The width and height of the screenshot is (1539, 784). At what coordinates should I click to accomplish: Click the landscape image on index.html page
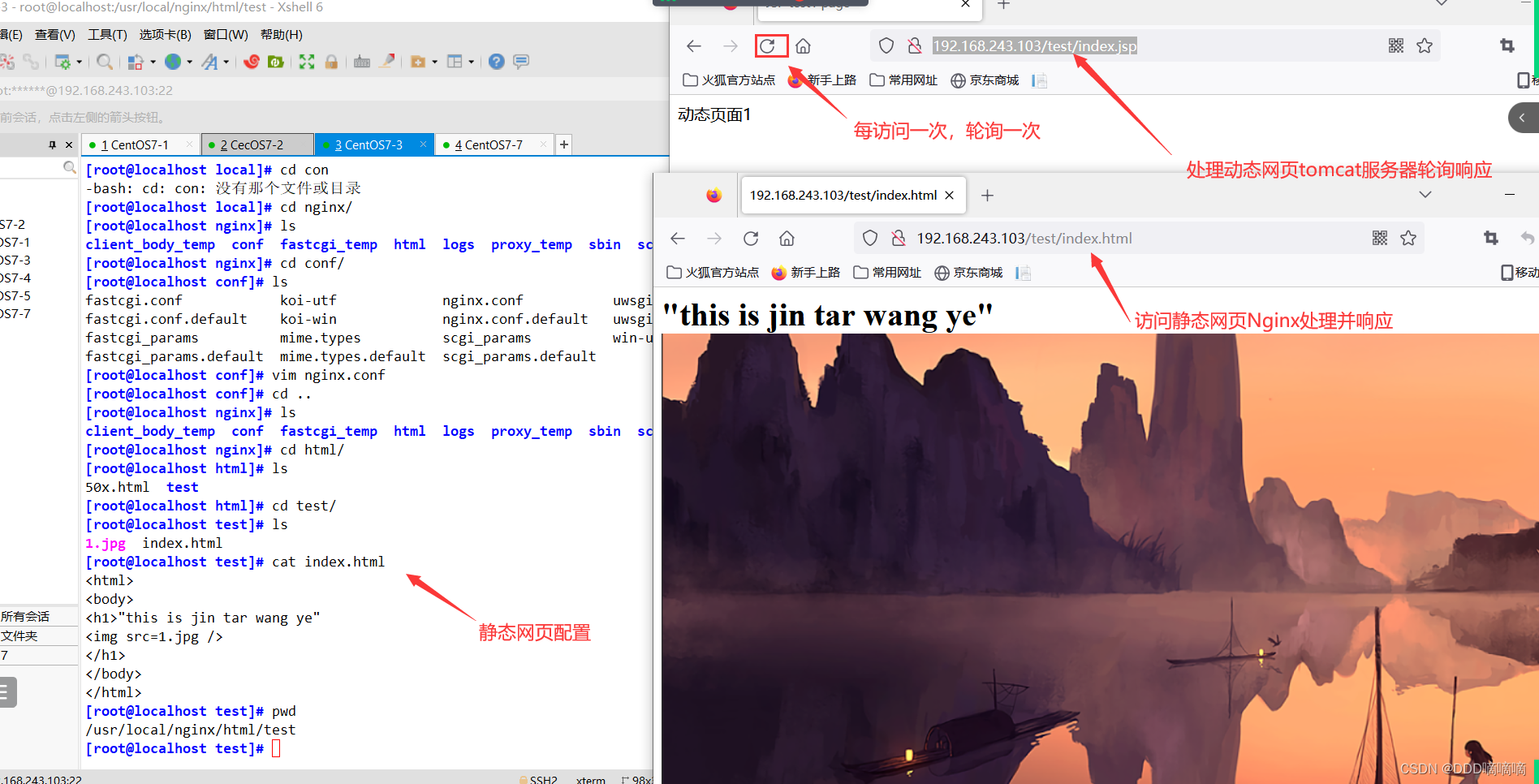1100,558
